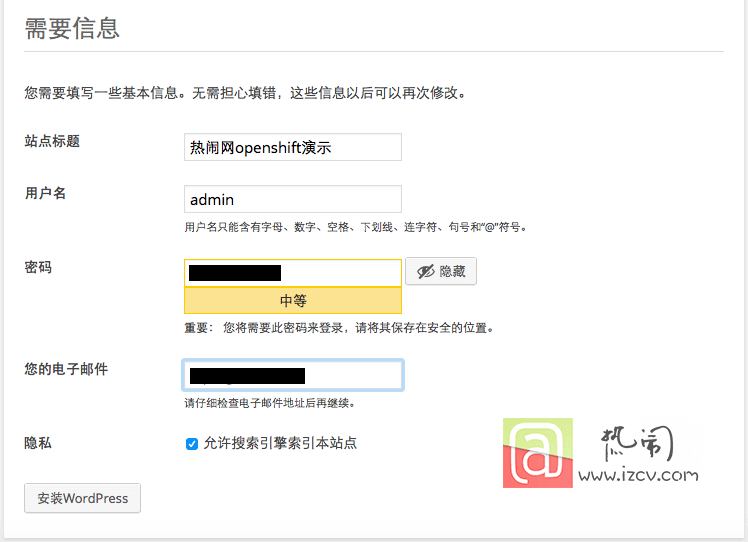
Task: Click the site title input field
Action: pyautogui.click(x=292, y=147)
